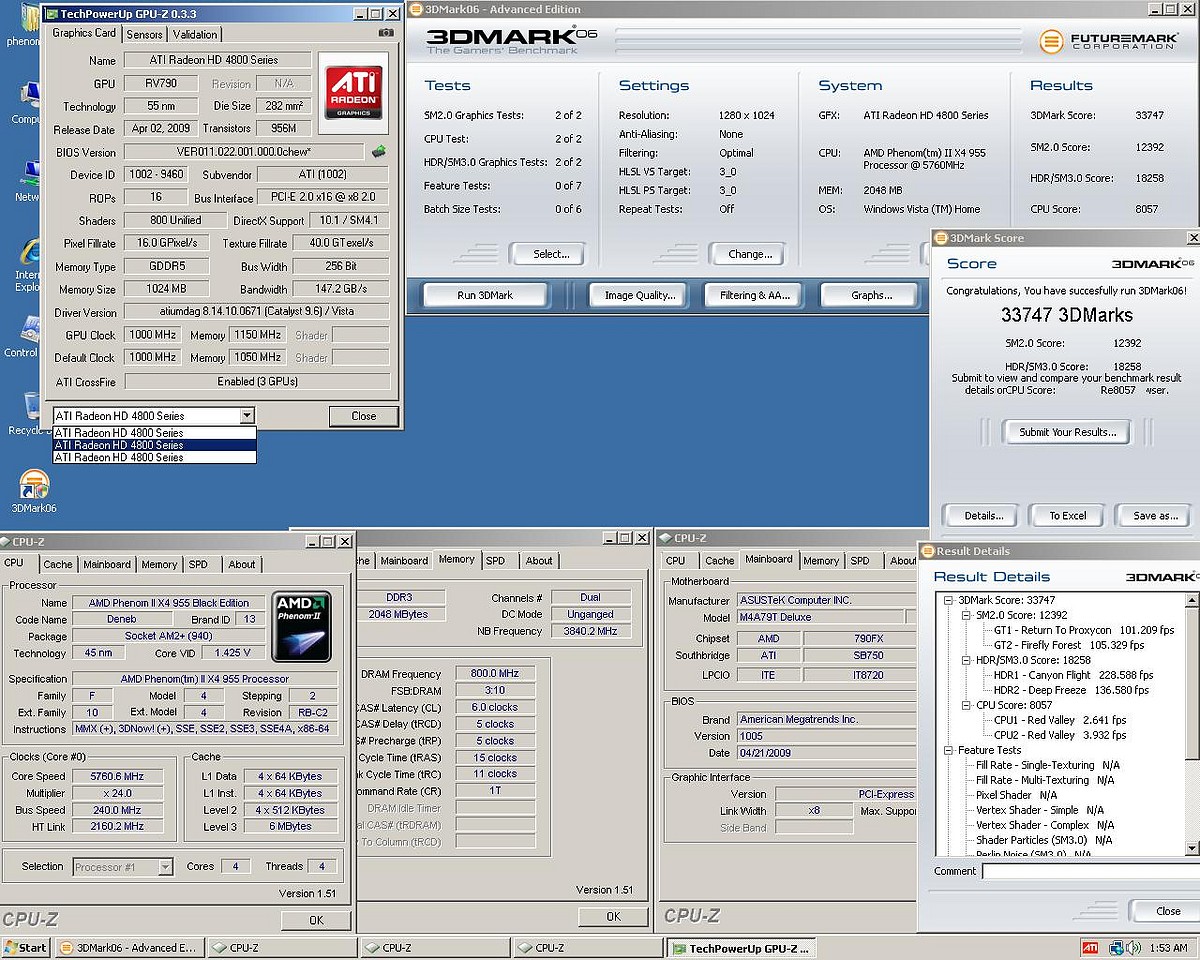
Task: Switch to the Sensors tab in GPU-Z
Action: 144,34
